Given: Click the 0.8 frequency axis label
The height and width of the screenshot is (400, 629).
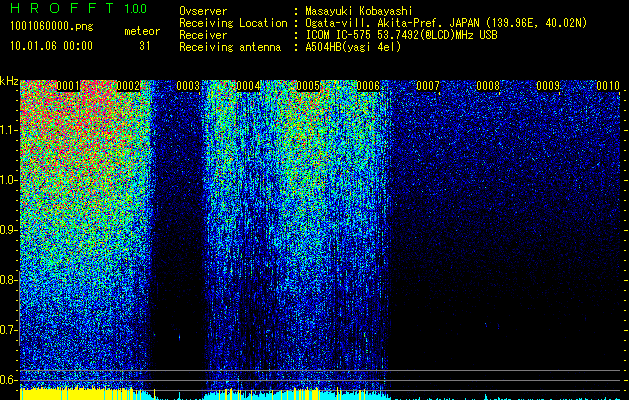Looking at the screenshot, I should [8, 280].
